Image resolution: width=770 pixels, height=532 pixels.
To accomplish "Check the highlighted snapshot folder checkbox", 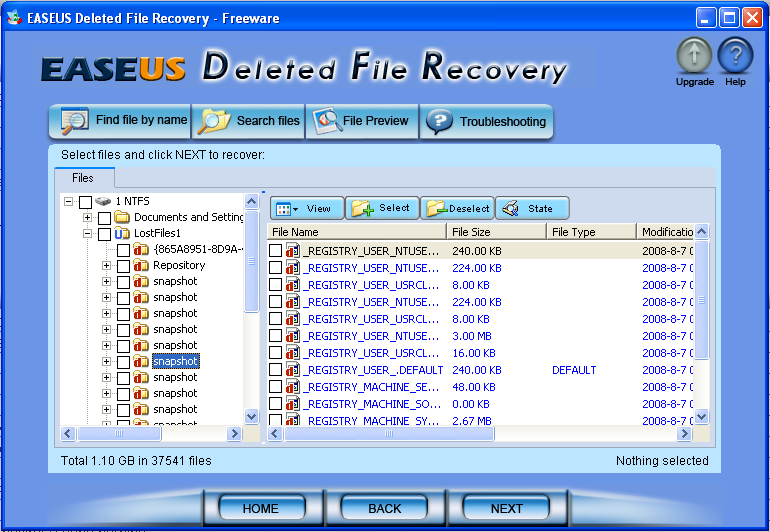I will (x=123, y=362).
